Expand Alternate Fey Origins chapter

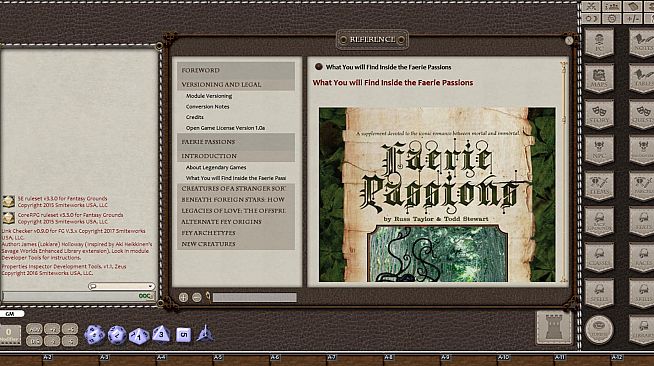click(x=236, y=222)
